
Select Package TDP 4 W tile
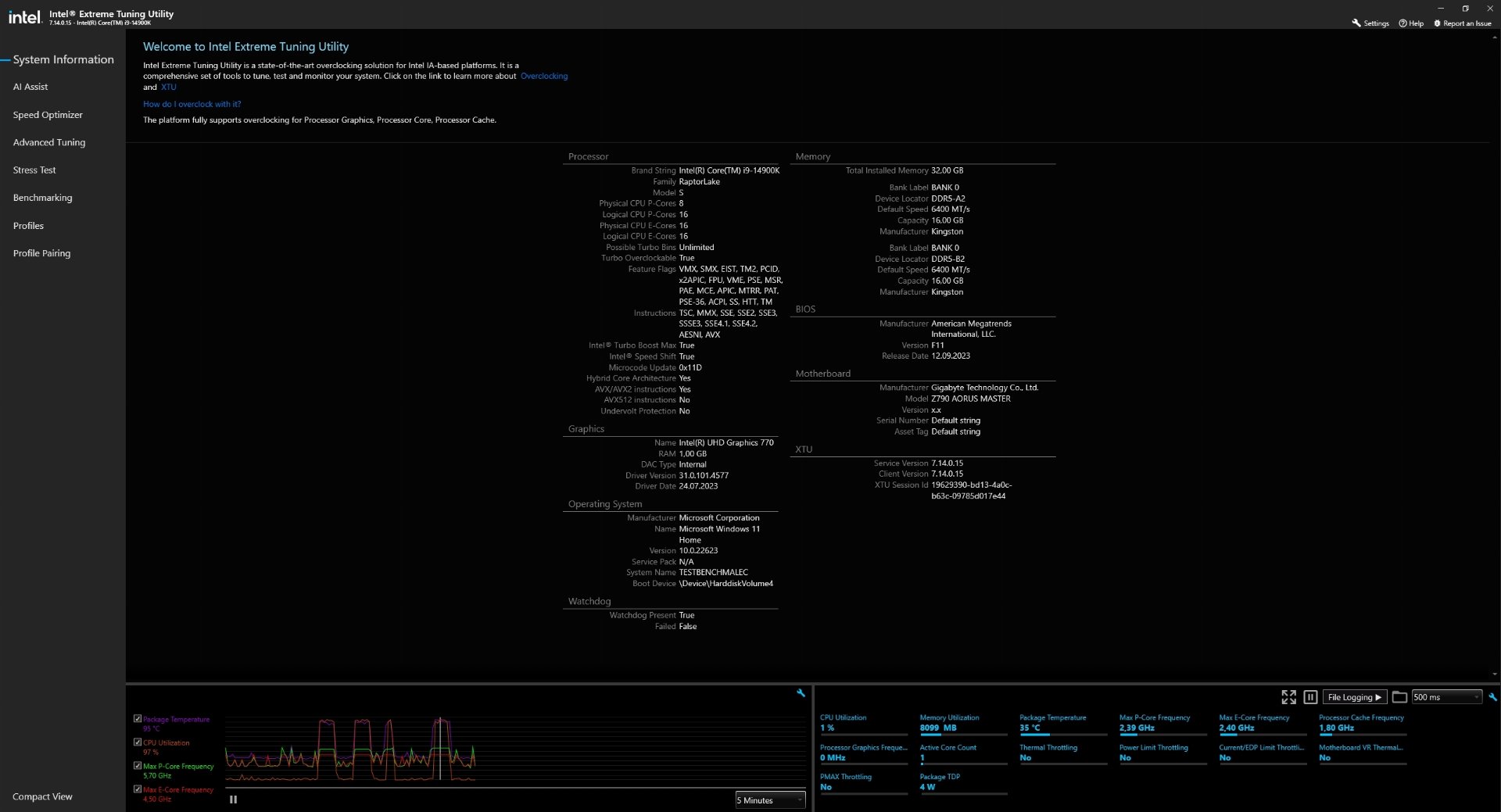click(x=963, y=783)
